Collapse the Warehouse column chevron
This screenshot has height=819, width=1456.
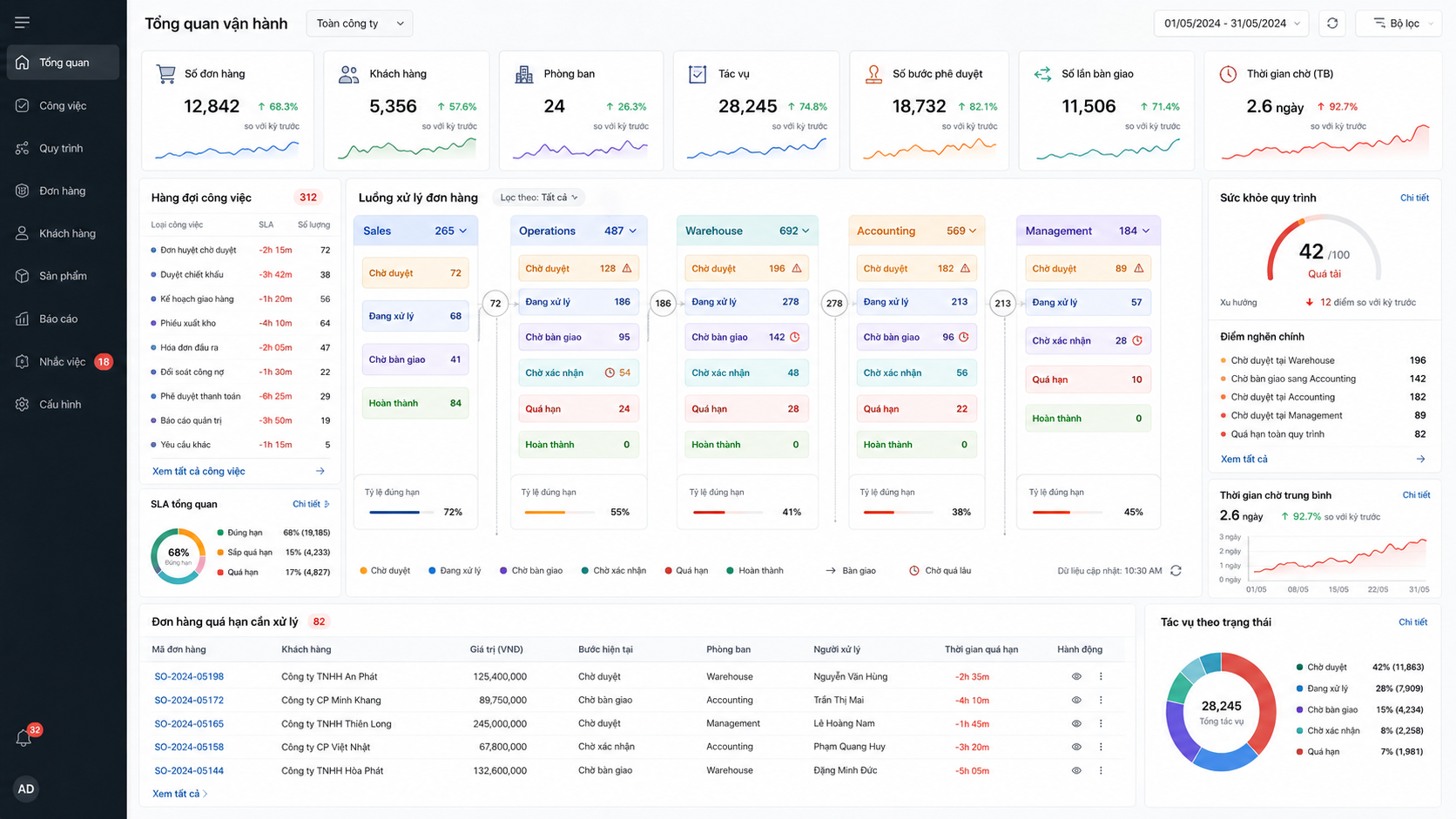(806, 231)
